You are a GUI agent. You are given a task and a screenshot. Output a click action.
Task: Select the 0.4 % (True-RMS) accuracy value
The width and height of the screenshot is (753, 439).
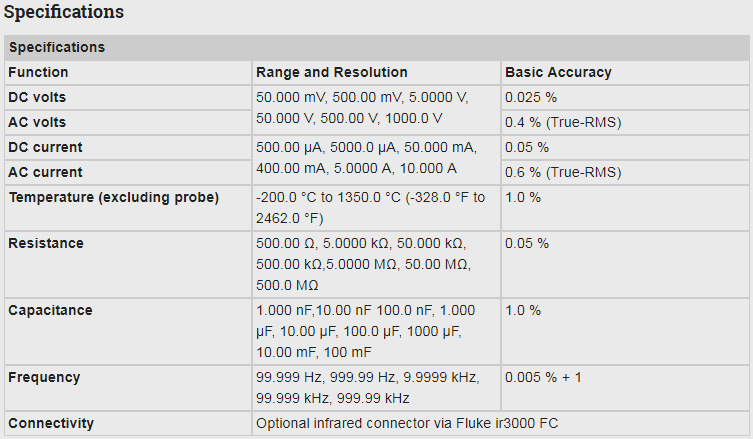563,122
